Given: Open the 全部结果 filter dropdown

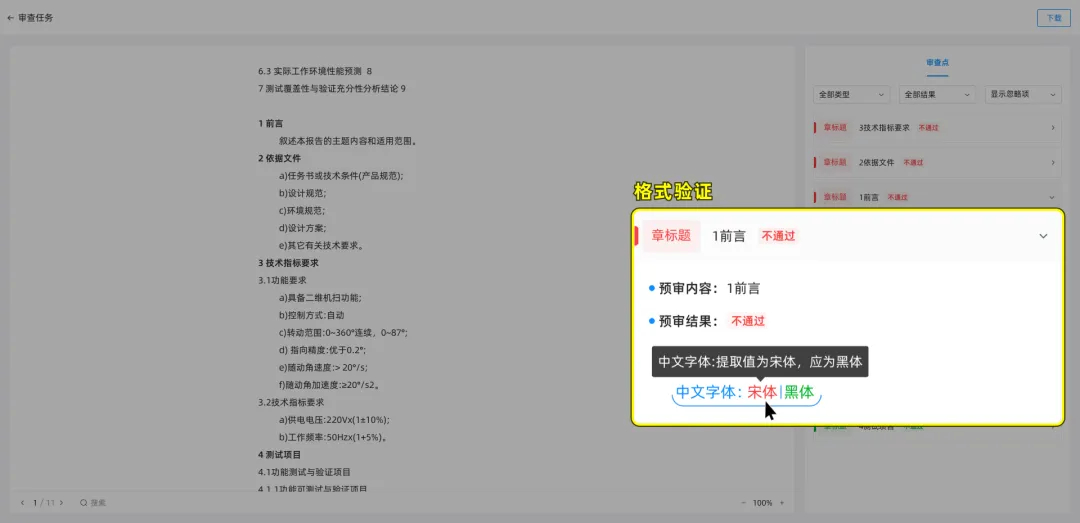Looking at the screenshot, I should tap(937, 94).
